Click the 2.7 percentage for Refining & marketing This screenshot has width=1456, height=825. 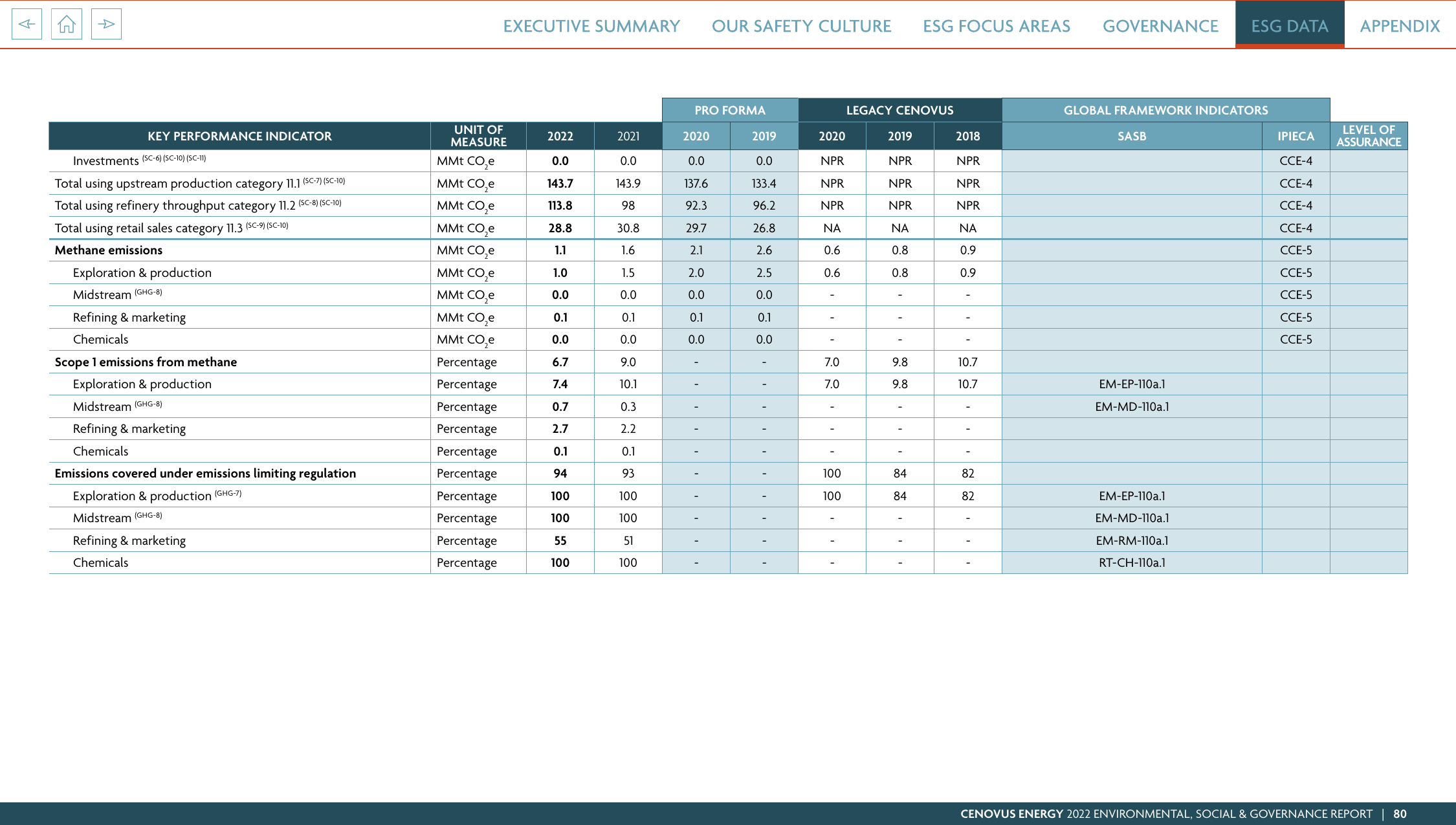(x=560, y=428)
